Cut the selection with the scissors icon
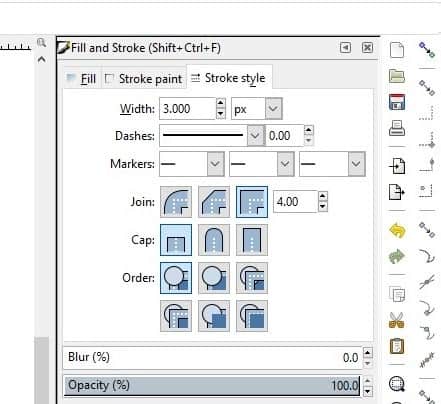Image resolution: width=441 pixels, height=404 pixels. (396, 320)
